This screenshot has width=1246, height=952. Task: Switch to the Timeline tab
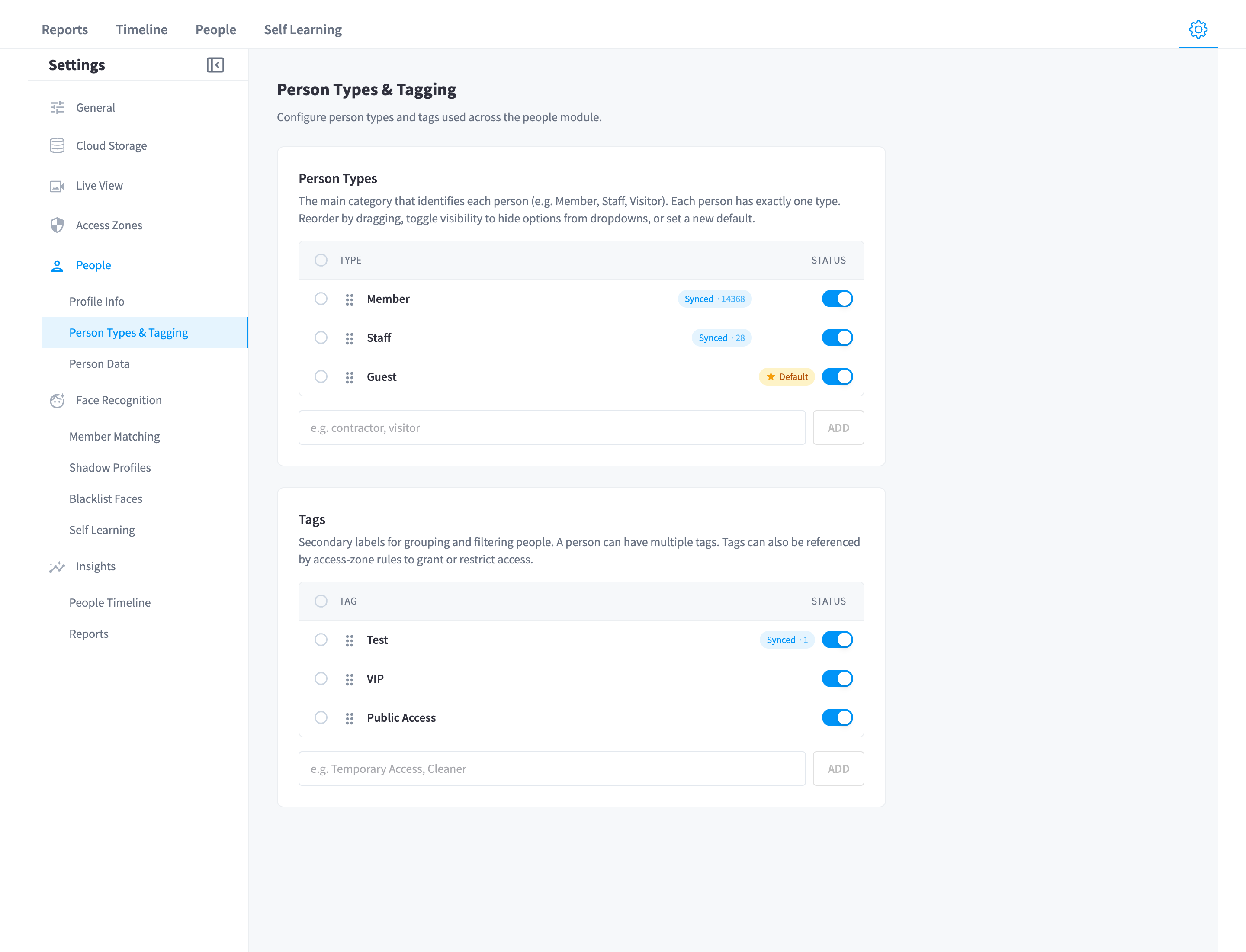click(141, 29)
